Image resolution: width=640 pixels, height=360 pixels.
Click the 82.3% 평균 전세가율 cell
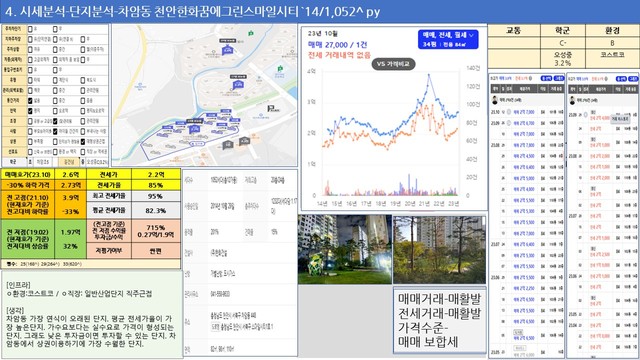[156, 210]
